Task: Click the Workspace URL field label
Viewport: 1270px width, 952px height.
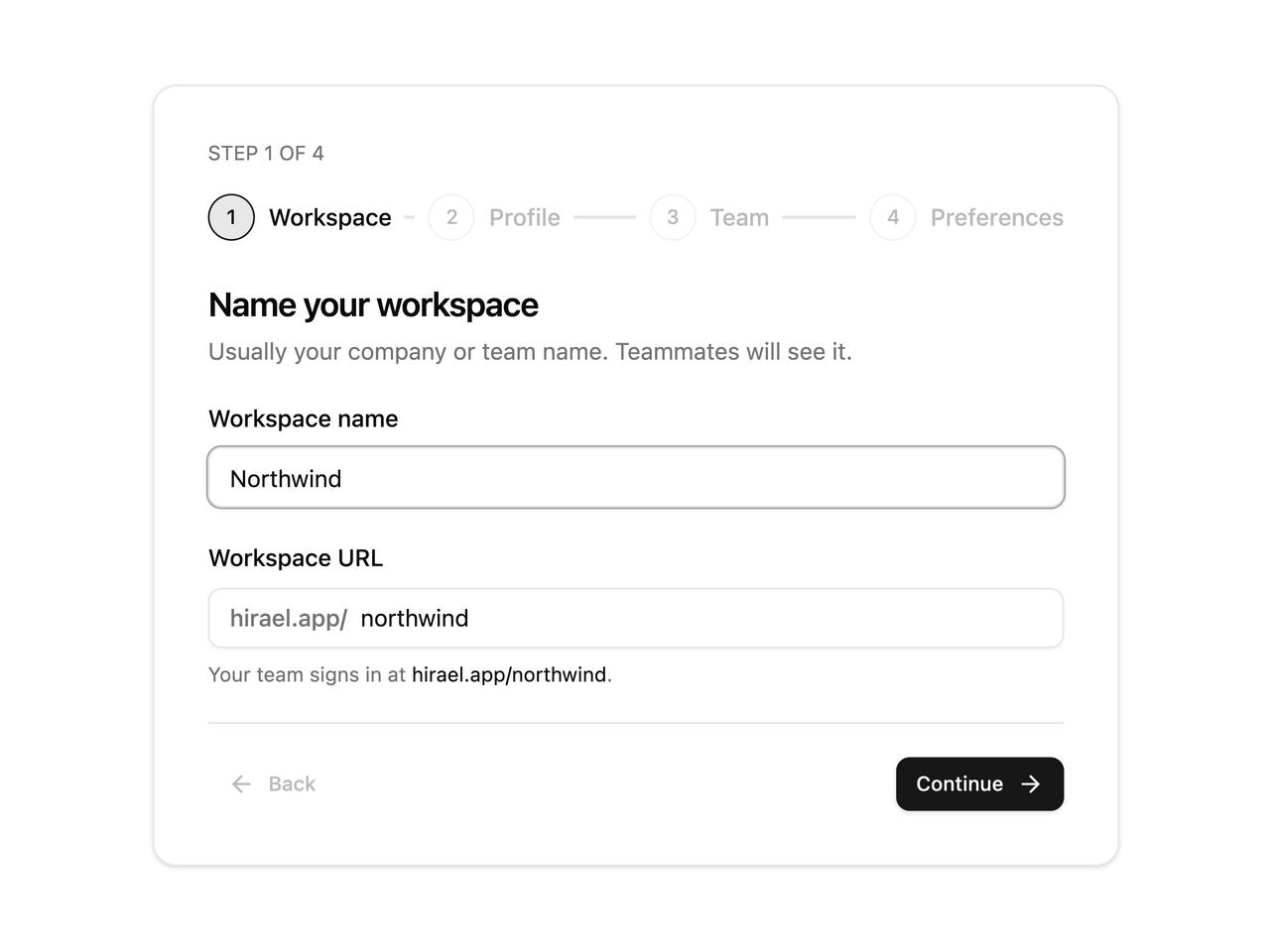Action: click(x=296, y=558)
